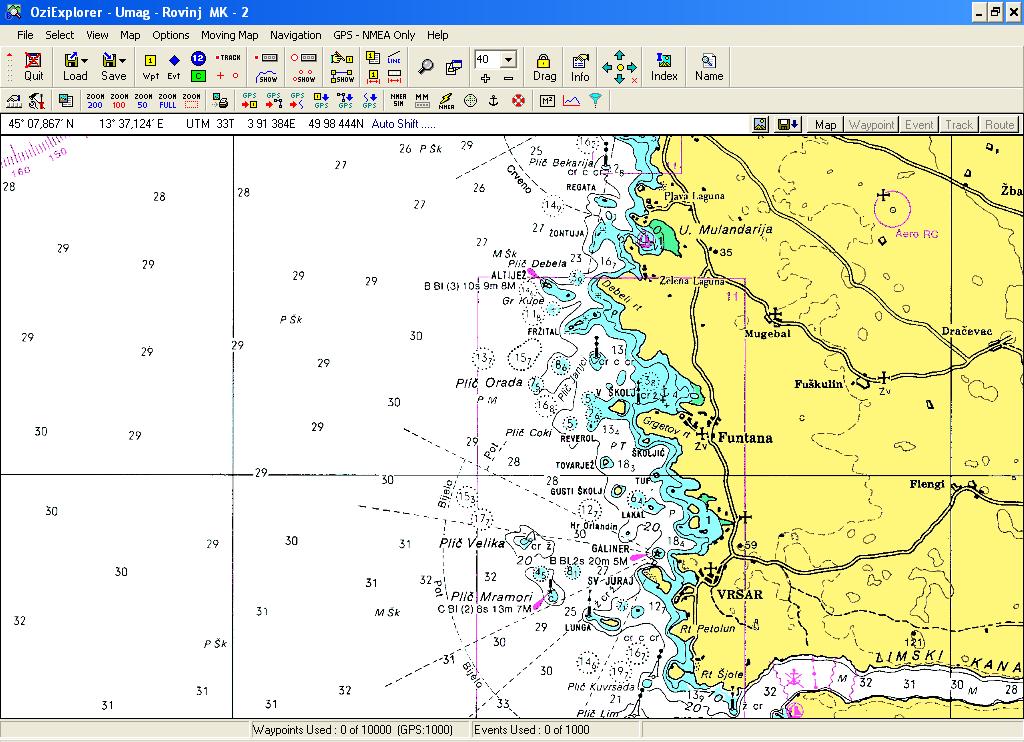Open the Moving Map menu
The image size is (1024, 742).
(x=229, y=35)
